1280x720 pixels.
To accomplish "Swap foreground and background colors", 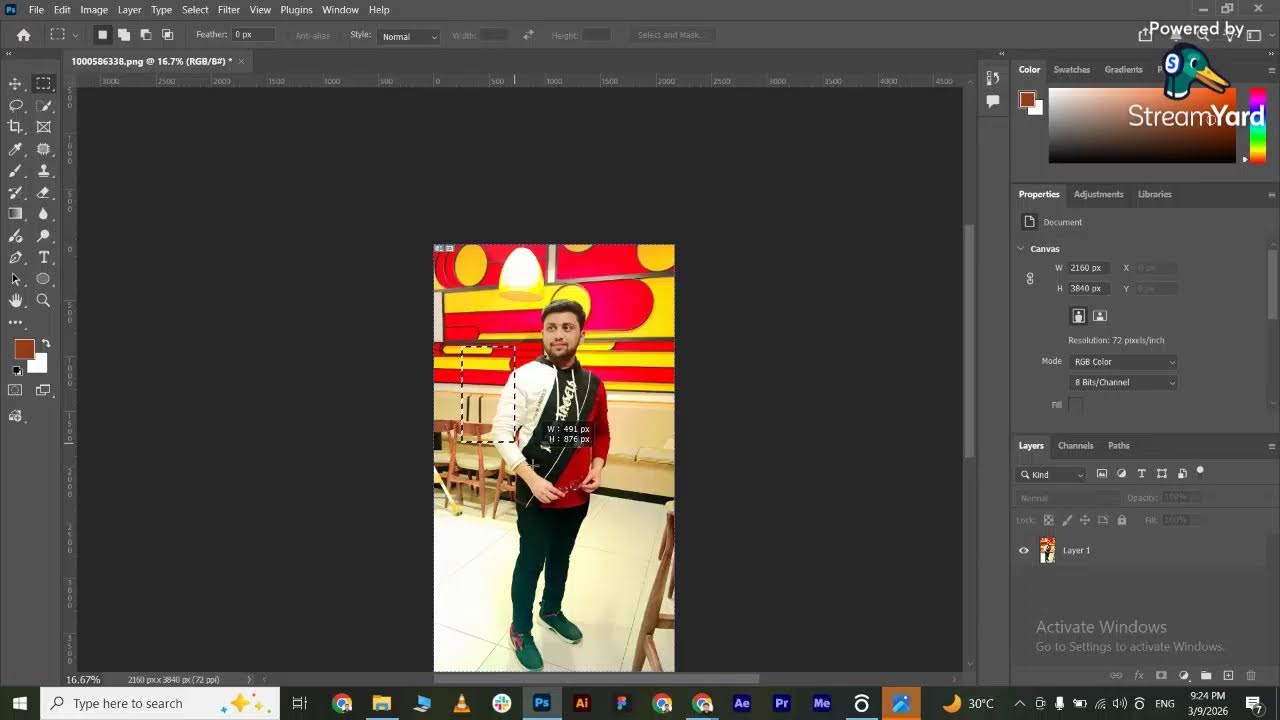I will 46,343.
